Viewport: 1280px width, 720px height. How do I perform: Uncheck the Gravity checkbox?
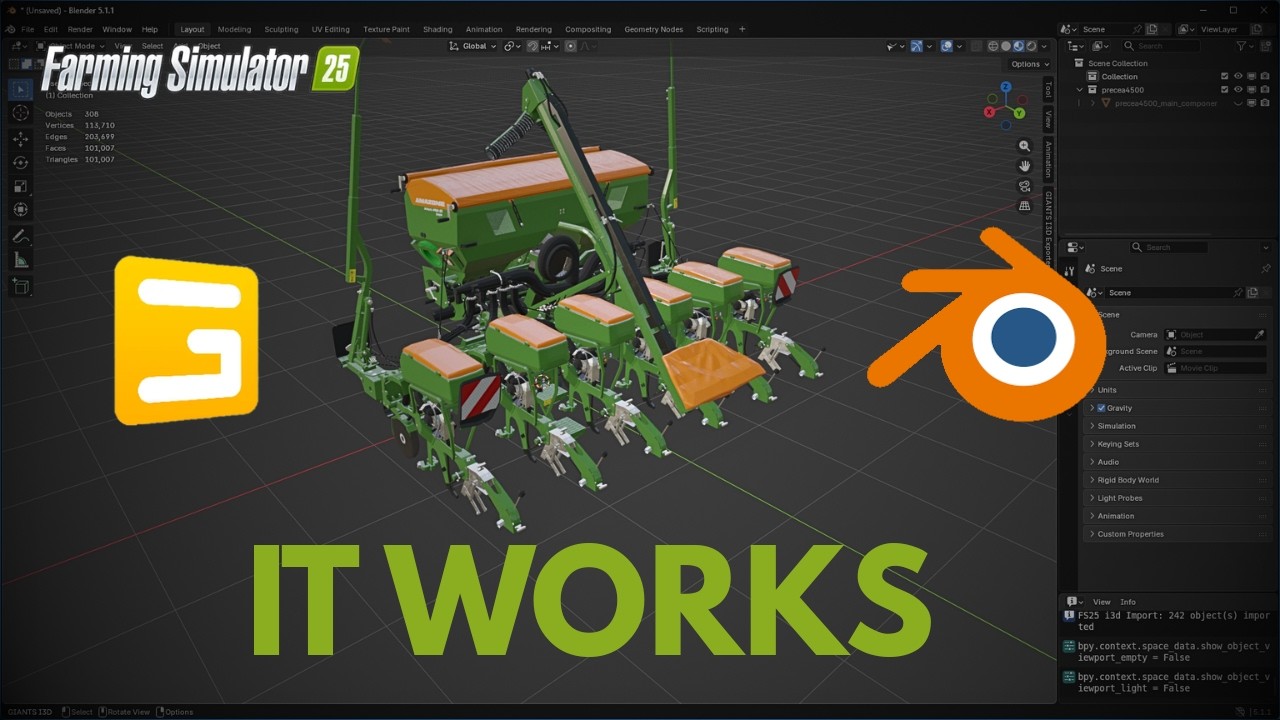coord(1101,408)
